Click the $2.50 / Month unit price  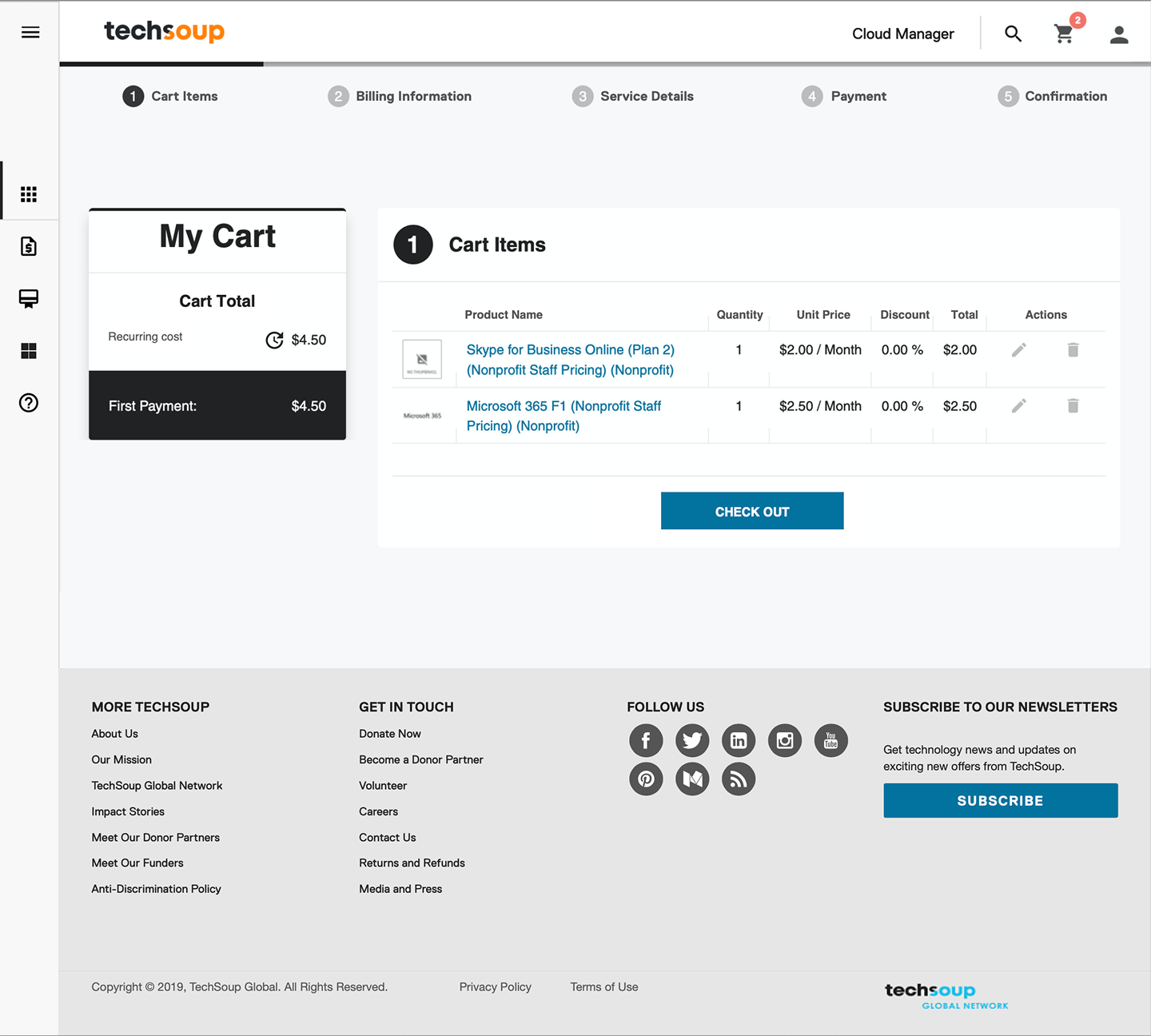(821, 406)
